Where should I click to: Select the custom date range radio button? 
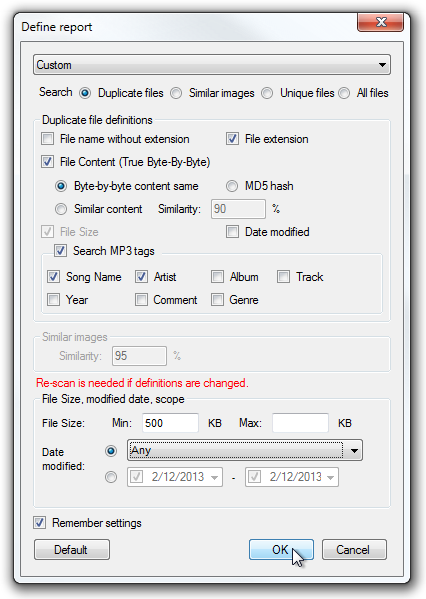pos(111,477)
